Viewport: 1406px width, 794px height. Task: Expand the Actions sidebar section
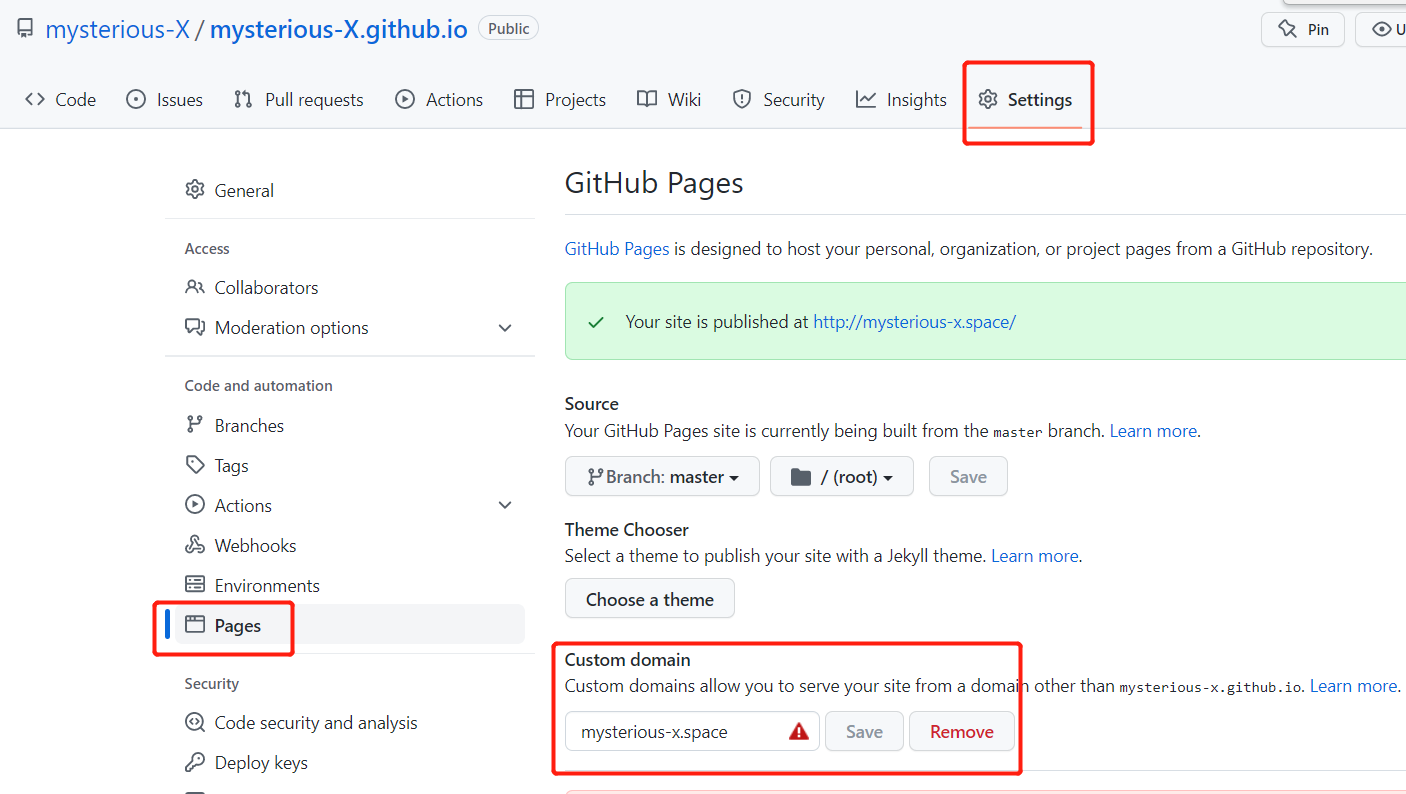(x=505, y=506)
